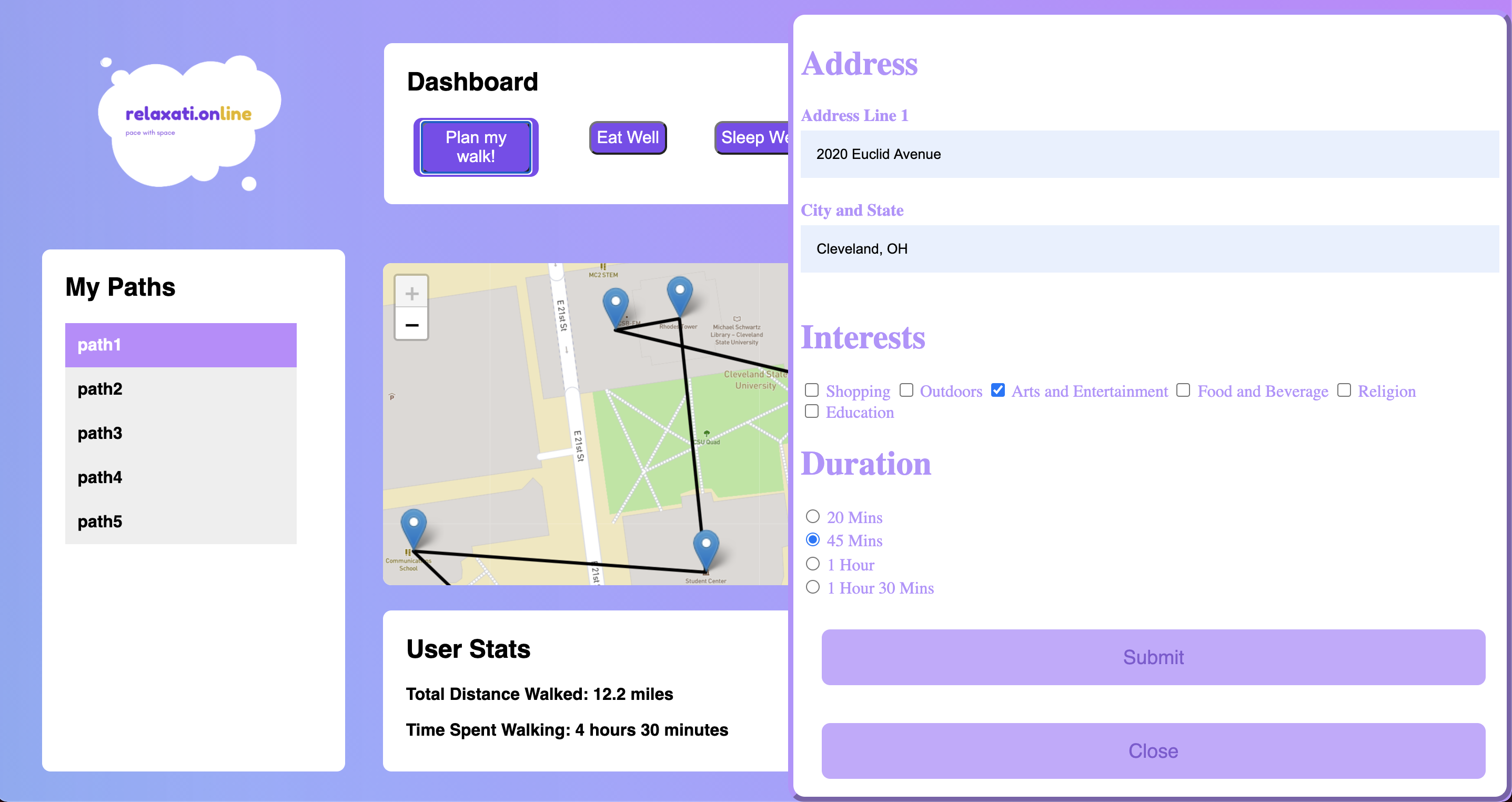Image resolution: width=1512 pixels, height=802 pixels.
Task: Enable the Shopping interest checkbox
Action: pyautogui.click(x=812, y=390)
